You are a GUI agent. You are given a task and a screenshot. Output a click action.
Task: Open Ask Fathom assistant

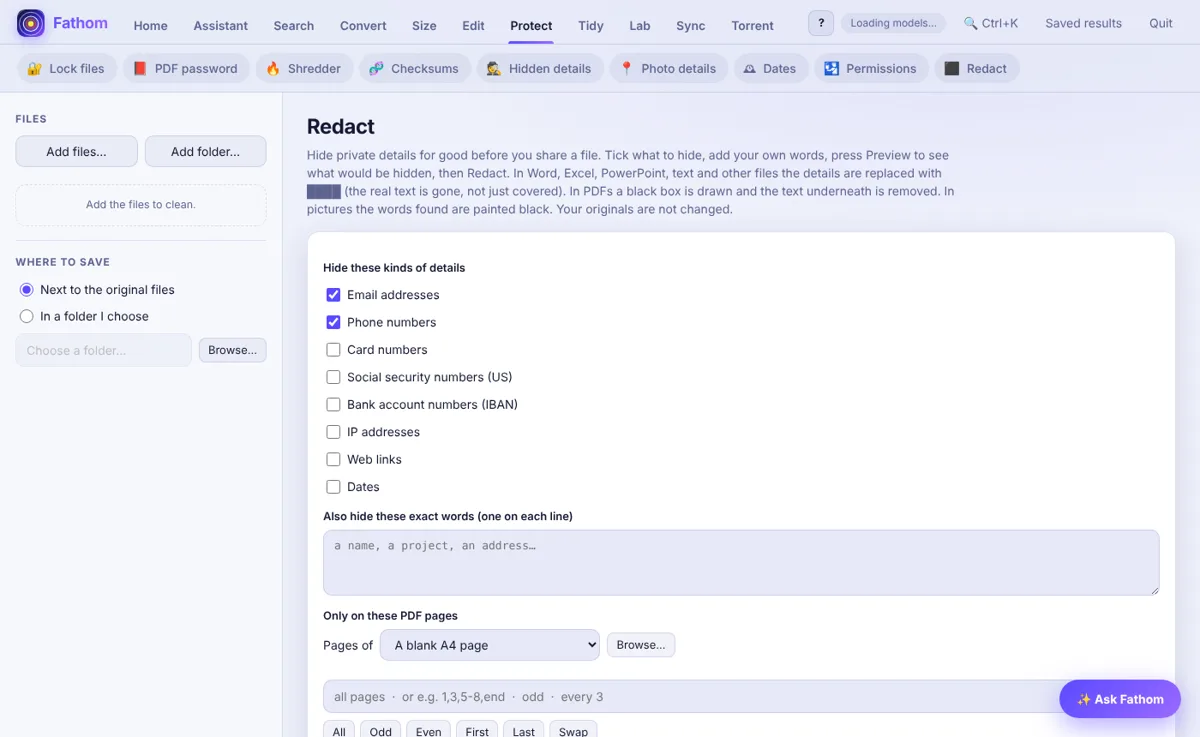pyautogui.click(x=1120, y=699)
